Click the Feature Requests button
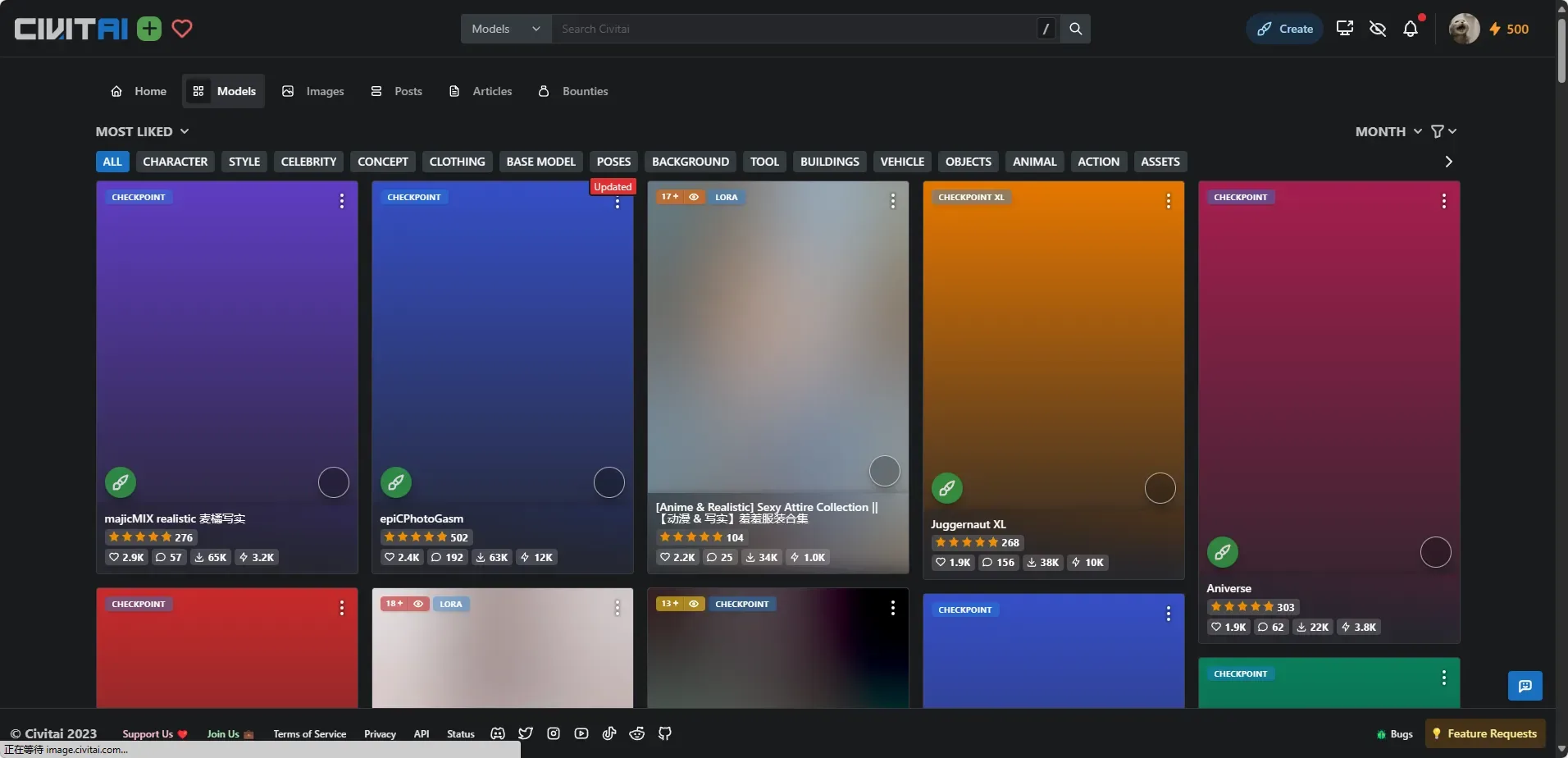The image size is (1568, 758). (1485, 733)
